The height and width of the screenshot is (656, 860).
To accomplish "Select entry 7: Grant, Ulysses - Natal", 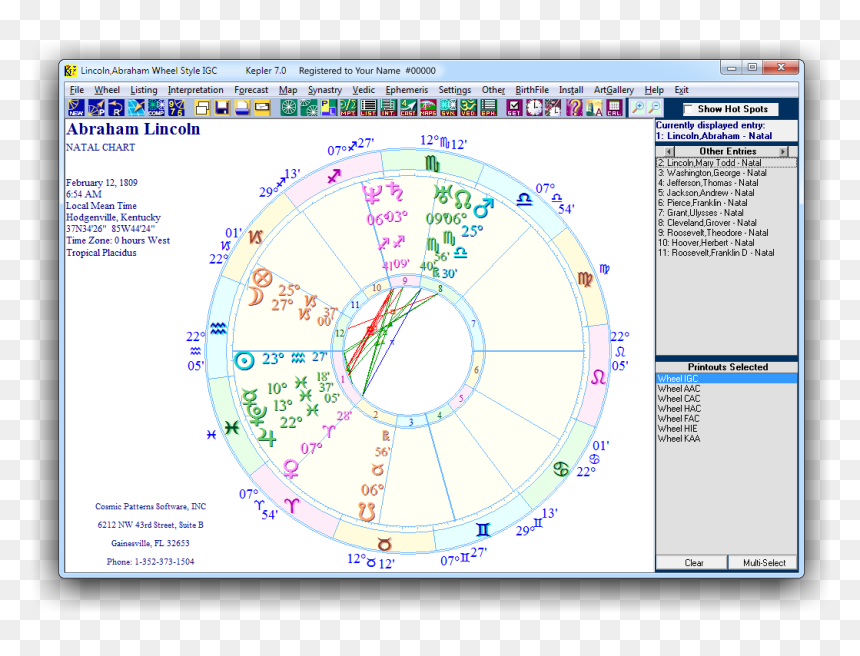I will (726, 213).
